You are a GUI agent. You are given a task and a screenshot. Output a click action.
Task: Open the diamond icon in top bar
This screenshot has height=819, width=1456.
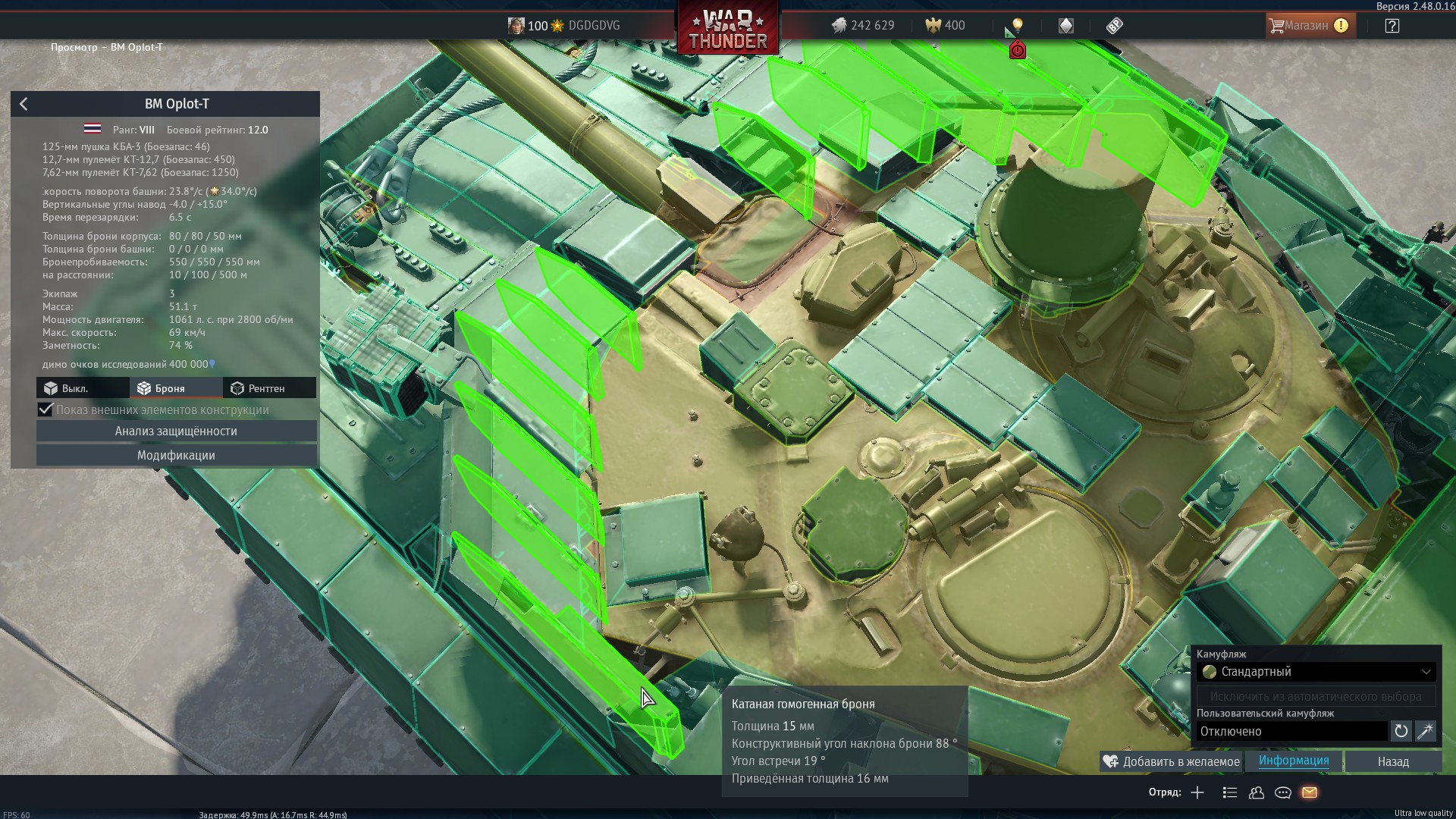[1066, 25]
